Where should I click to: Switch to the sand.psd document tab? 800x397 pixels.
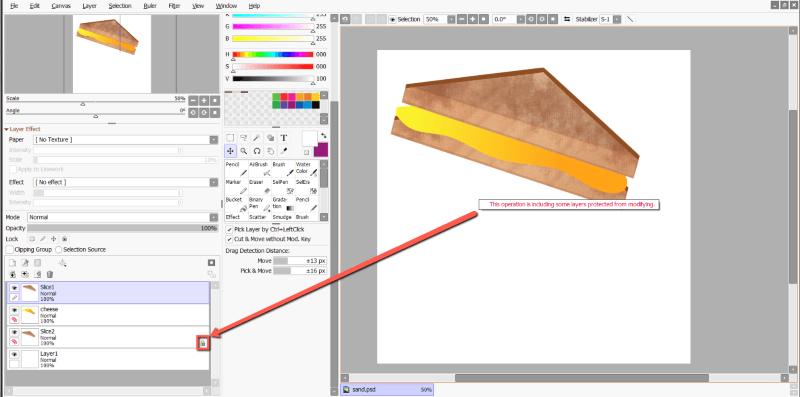pos(387,389)
